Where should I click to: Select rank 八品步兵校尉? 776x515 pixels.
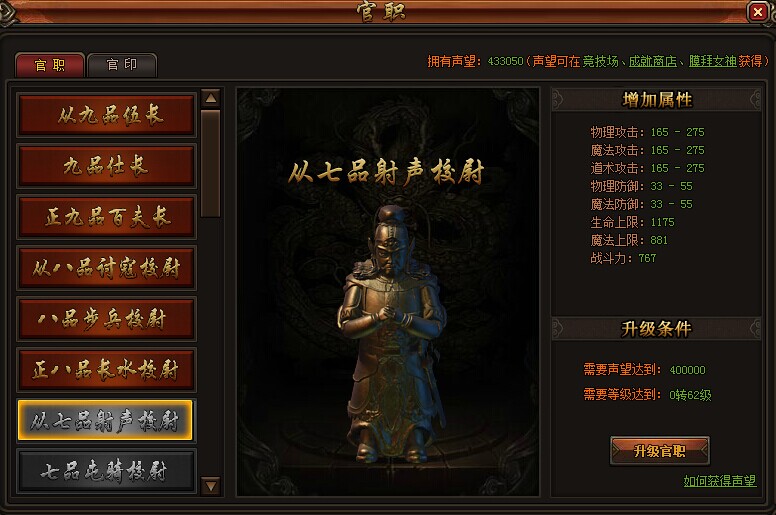coord(106,319)
